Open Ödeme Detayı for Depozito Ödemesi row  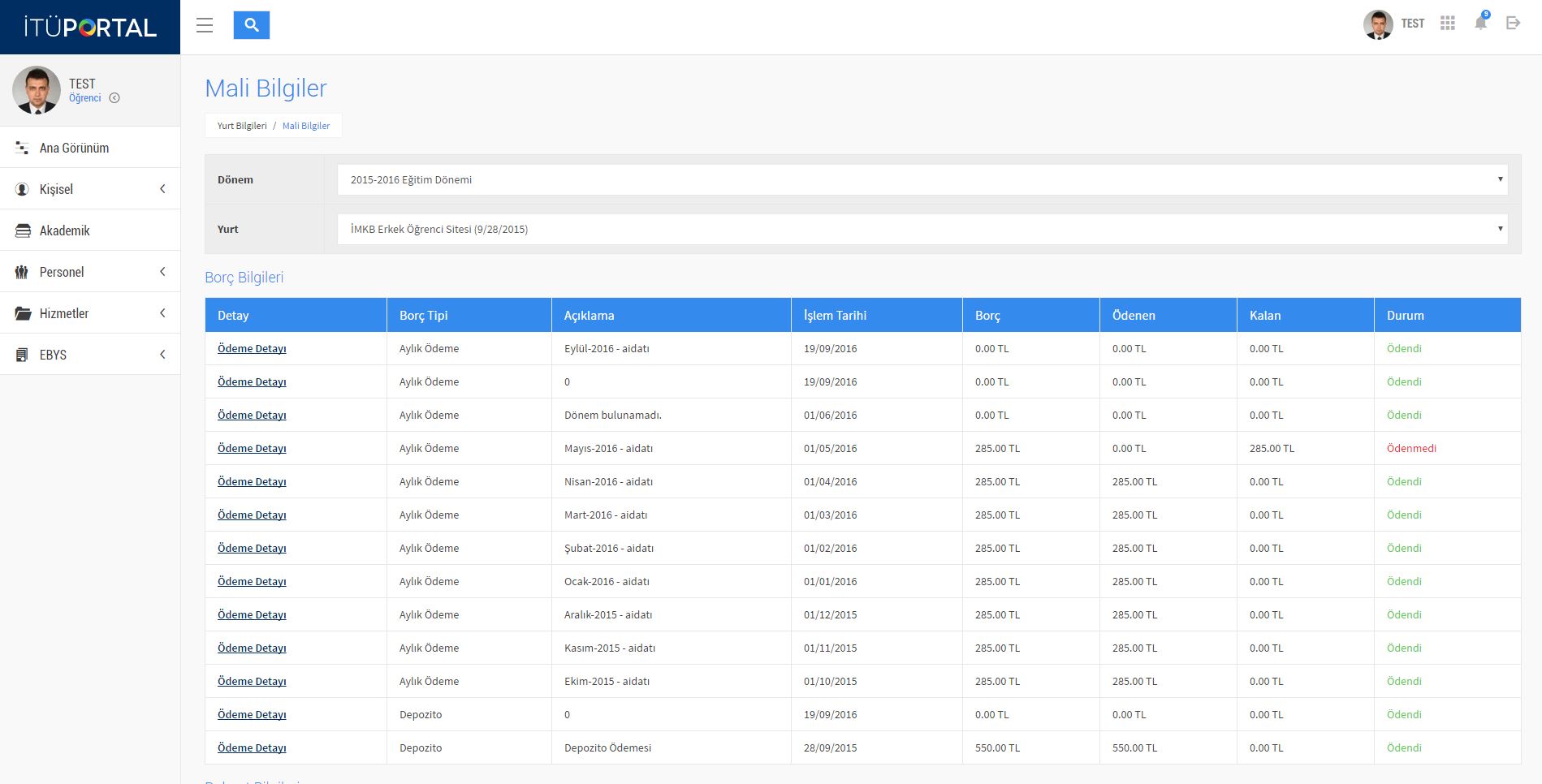252,748
